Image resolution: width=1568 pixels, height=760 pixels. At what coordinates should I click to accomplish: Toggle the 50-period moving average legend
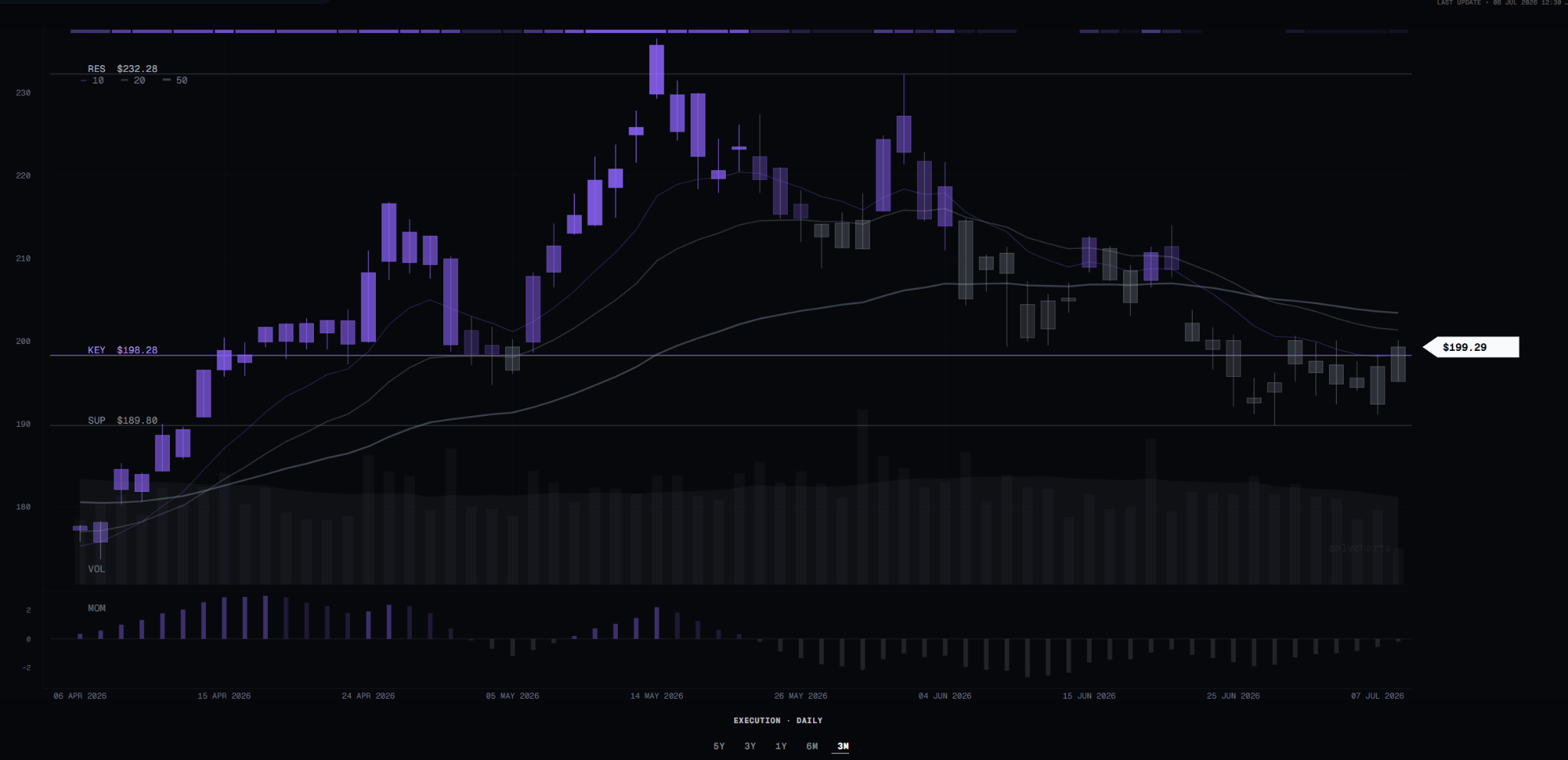[x=175, y=80]
